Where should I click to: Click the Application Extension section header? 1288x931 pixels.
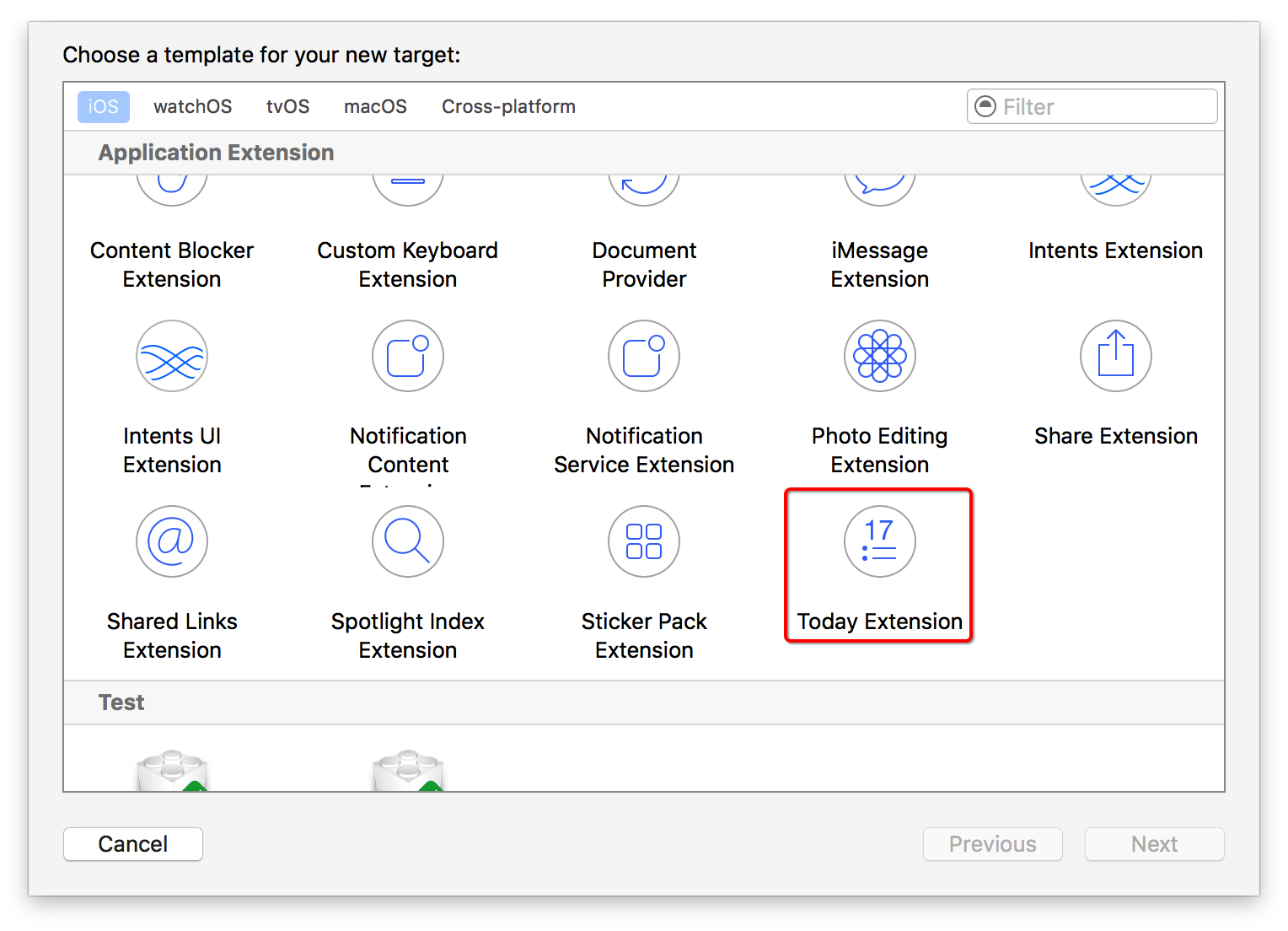(x=216, y=153)
